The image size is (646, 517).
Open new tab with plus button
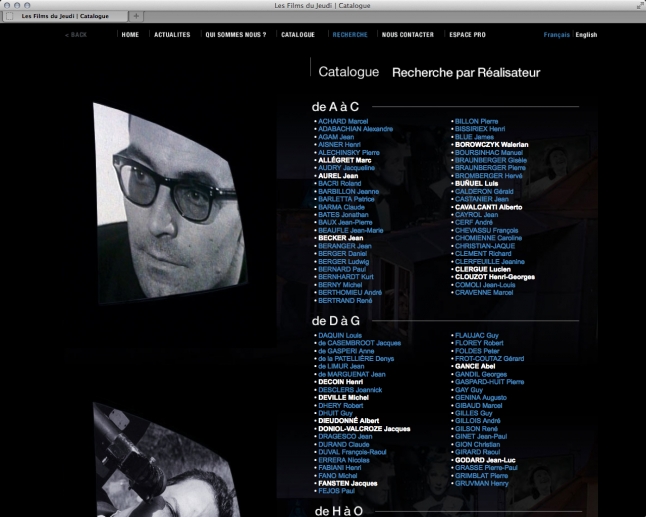tap(136, 16)
